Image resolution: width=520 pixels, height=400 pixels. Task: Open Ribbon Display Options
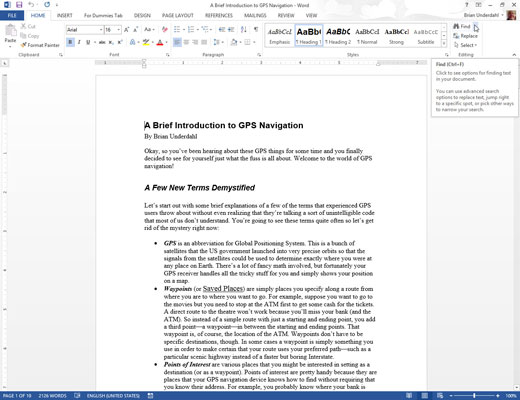478,5
